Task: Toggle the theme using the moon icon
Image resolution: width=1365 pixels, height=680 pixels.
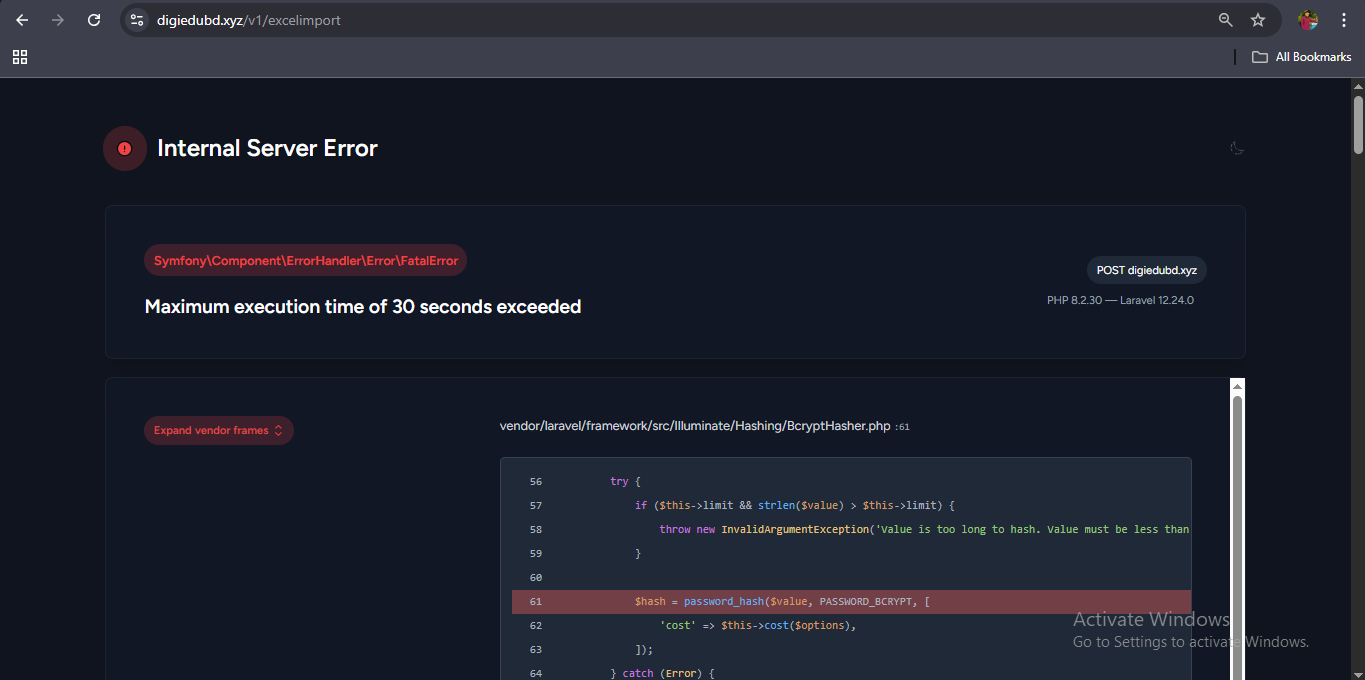Action: pos(1237,149)
